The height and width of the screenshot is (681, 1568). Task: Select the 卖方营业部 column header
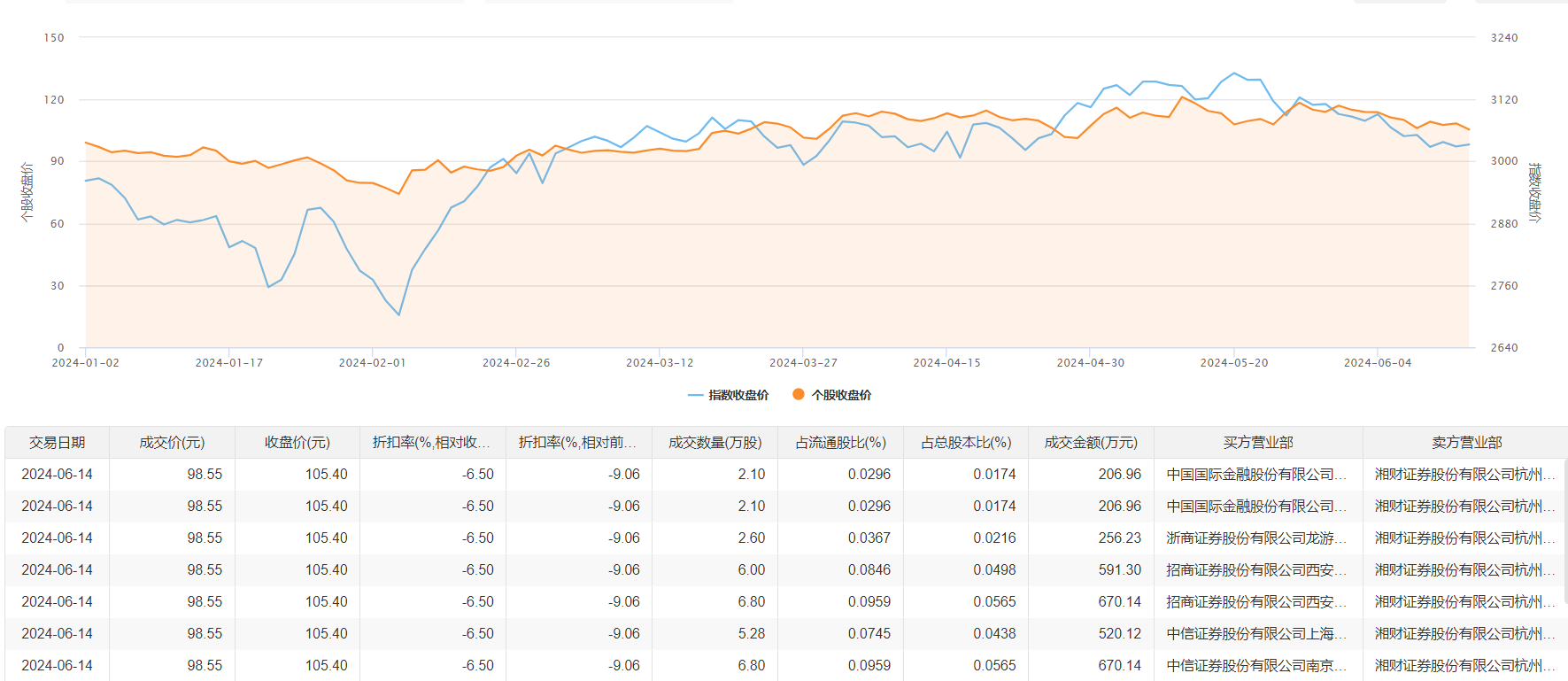(x=1466, y=442)
